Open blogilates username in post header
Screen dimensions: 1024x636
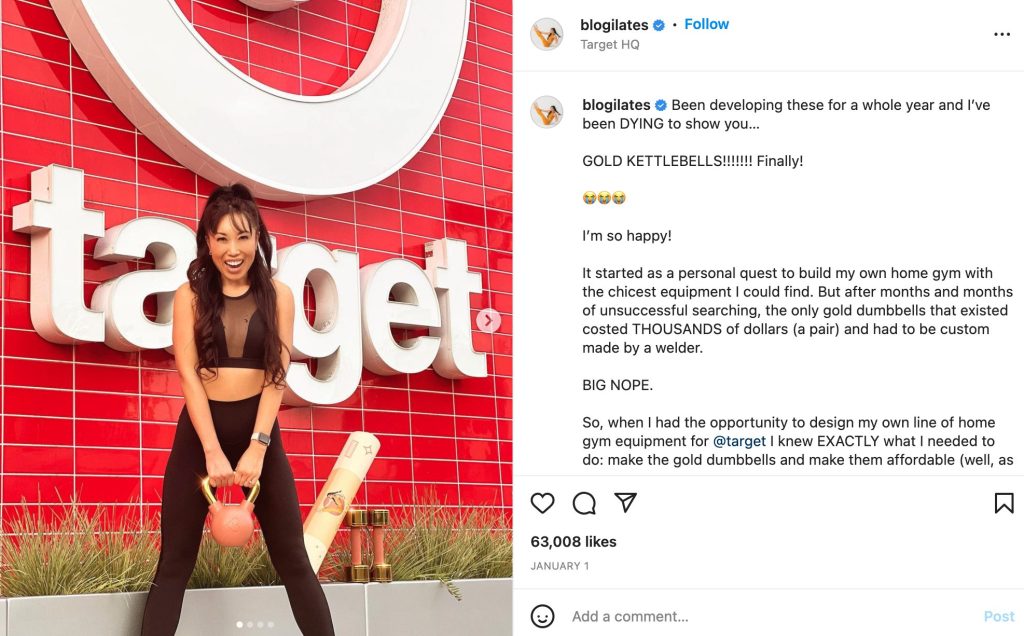pos(614,25)
